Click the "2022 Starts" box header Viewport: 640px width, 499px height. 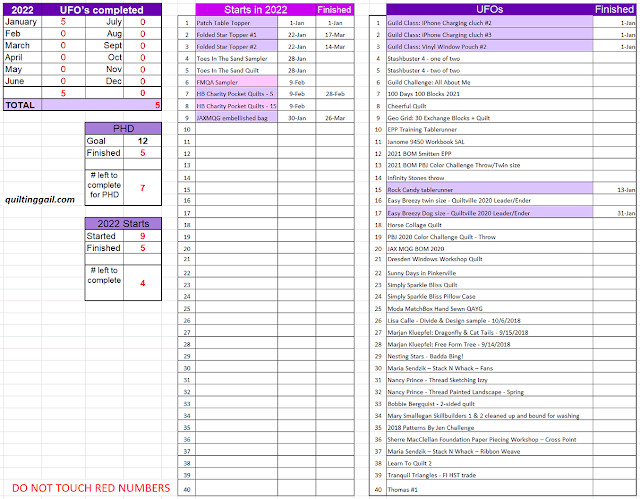coord(123,224)
